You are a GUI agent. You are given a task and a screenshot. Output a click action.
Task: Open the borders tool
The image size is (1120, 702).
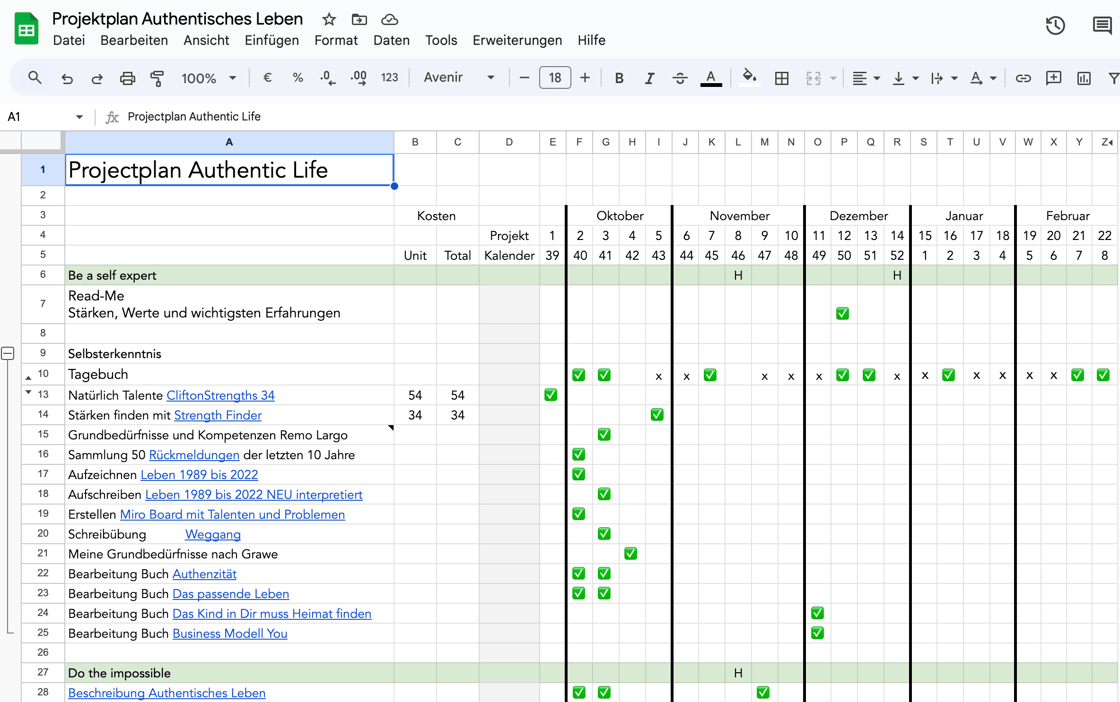[781, 78]
